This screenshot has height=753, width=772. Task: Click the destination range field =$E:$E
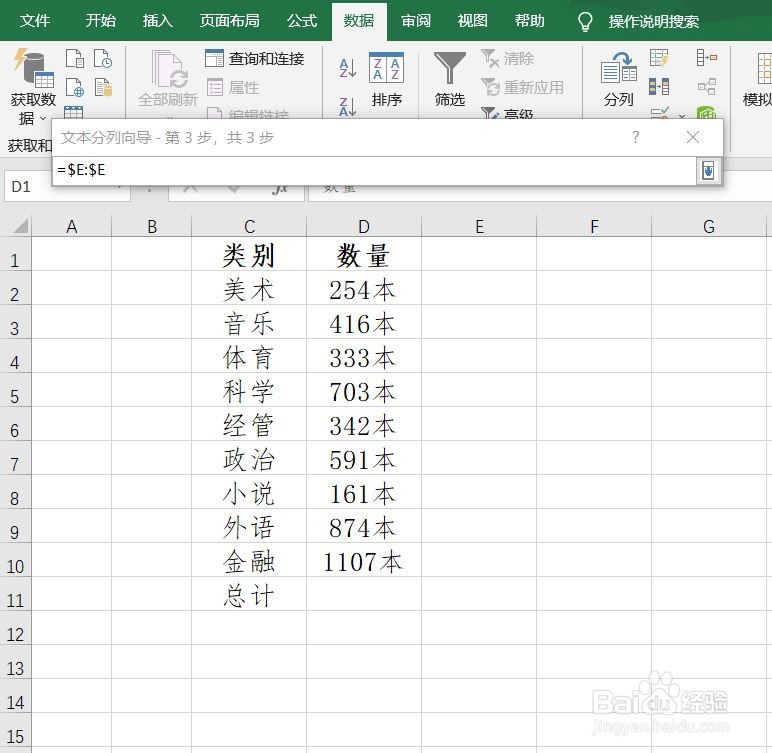(373, 170)
